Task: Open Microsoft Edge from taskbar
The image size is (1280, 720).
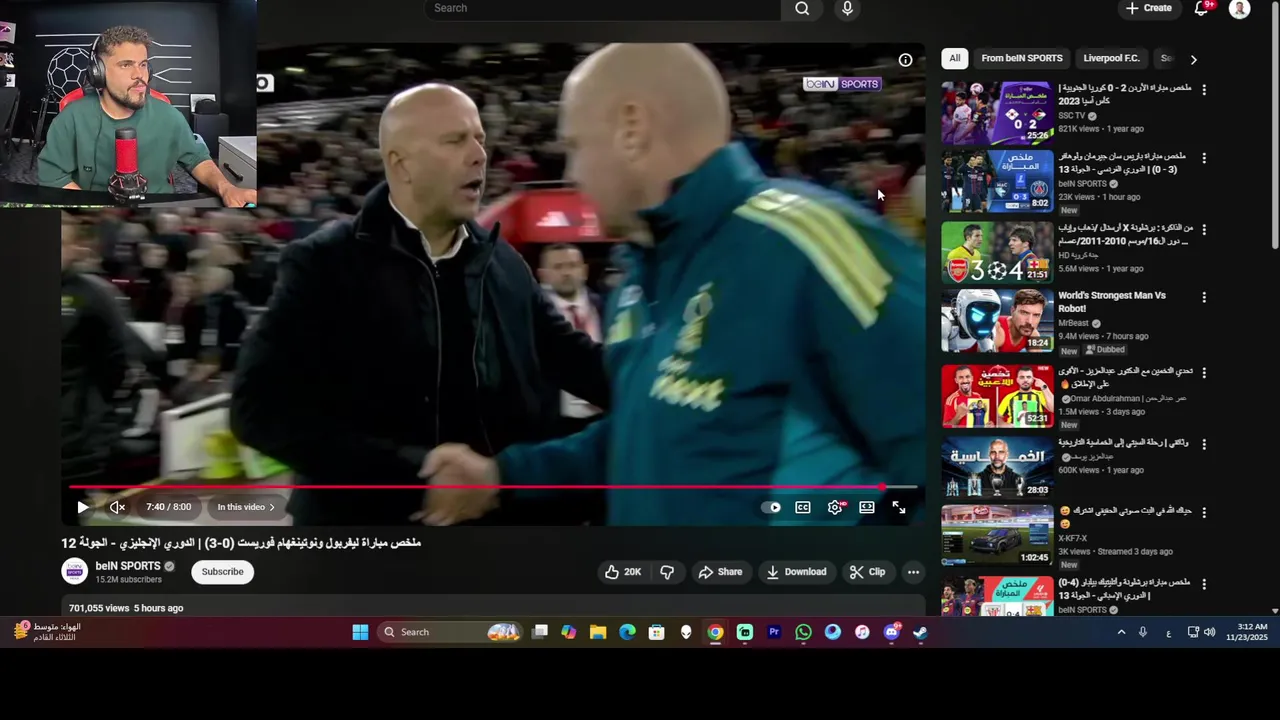Action: coord(627,632)
